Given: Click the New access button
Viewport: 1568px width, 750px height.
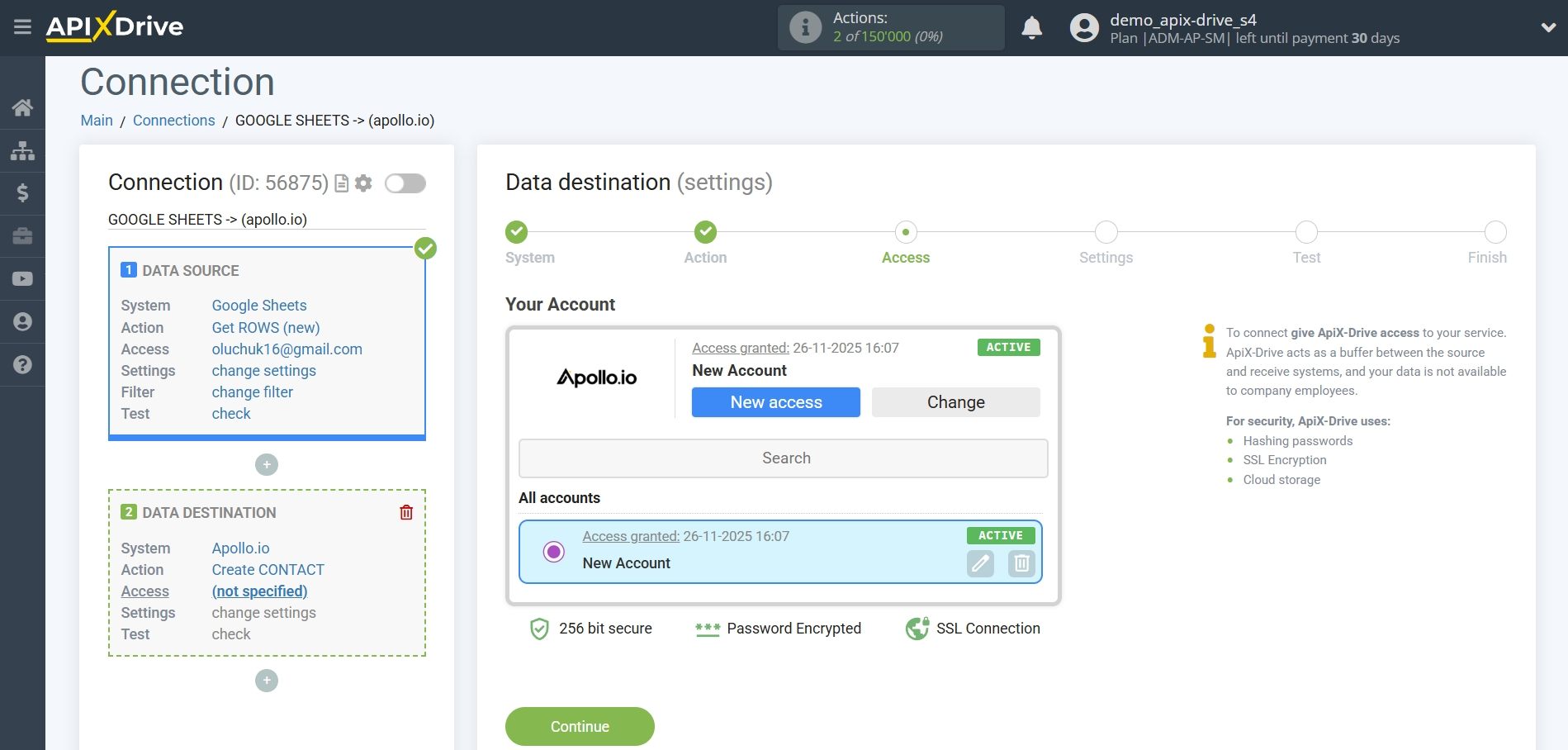Looking at the screenshot, I should coord(775,402).
